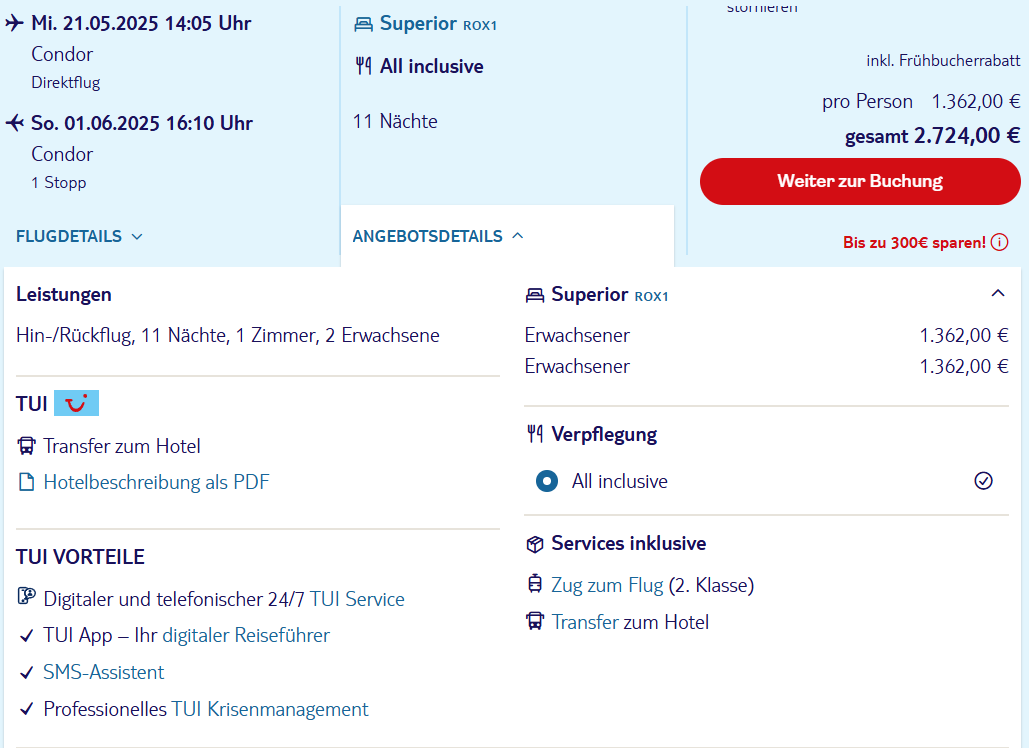Click the train icon beside Zug zum Flug
1029x748 pixels.
(535, 585)
